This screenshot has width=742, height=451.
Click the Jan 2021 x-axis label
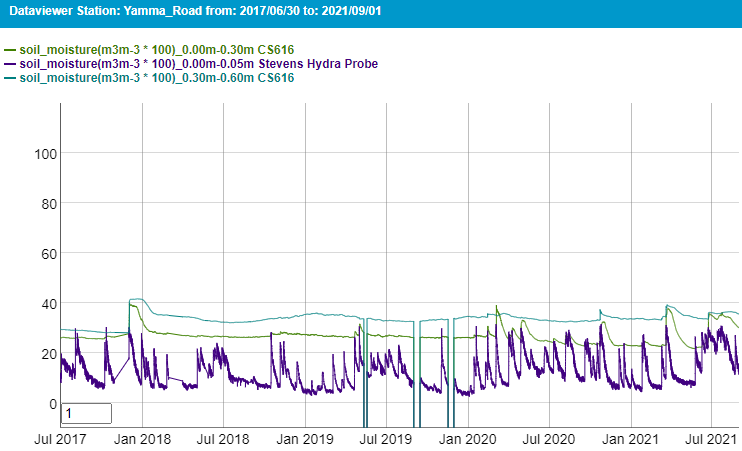(630, 439)
